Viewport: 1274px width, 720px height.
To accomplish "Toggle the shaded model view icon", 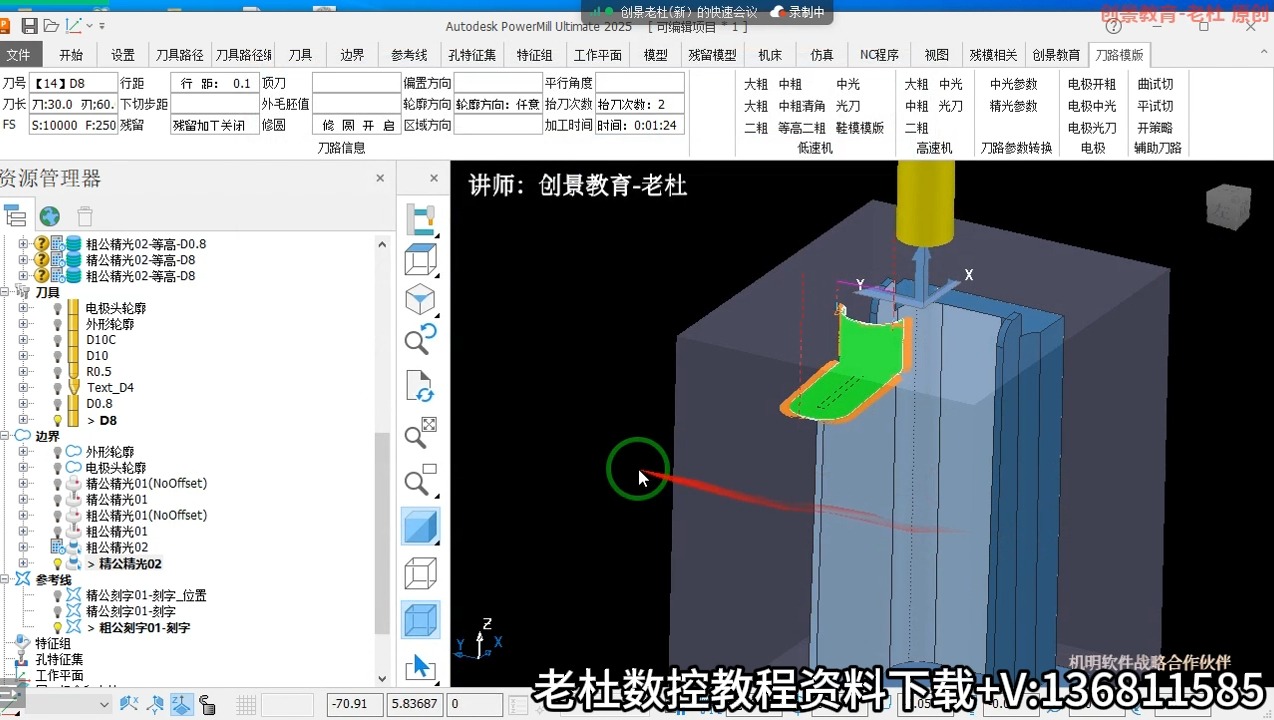I will (421, 526).
